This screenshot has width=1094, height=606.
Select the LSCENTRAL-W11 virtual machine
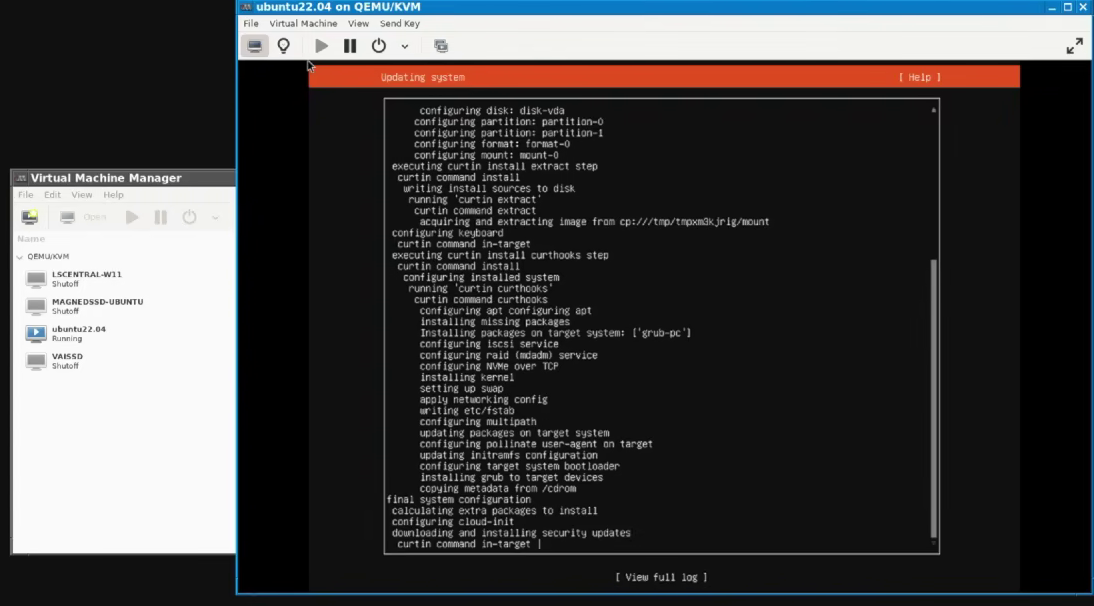(x=123, y=279)
